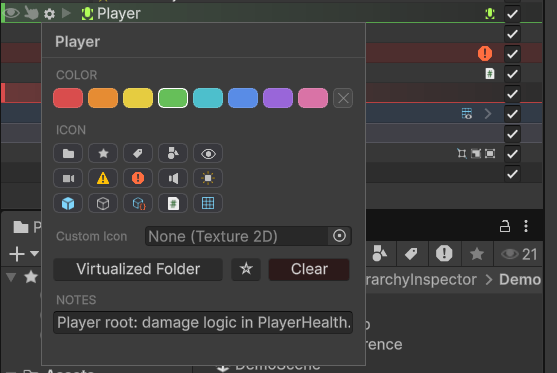Select the outlined GameObject cube icon
The image size is (557, 373).
pos(103,203)
